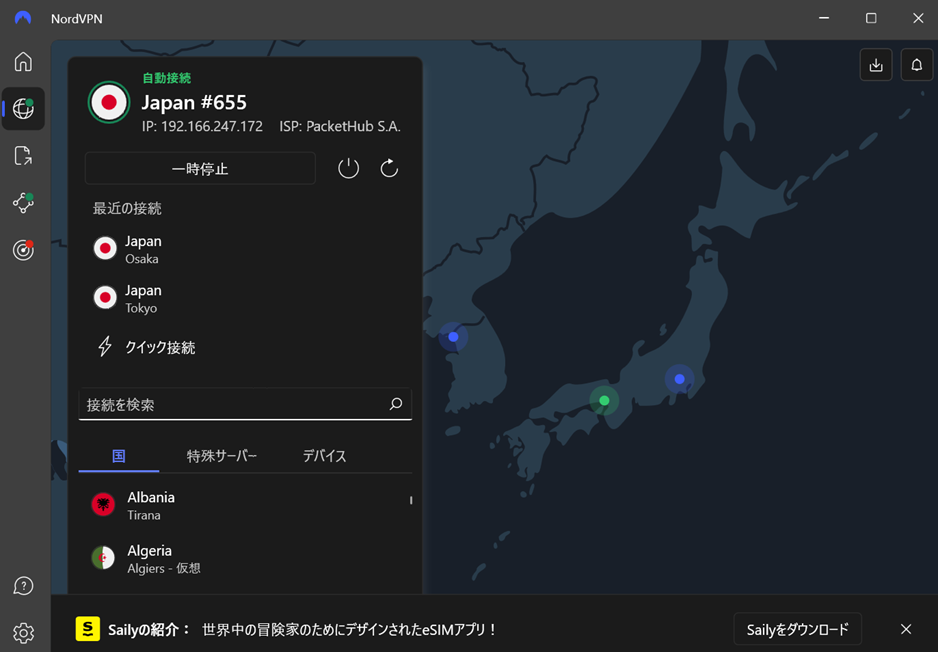
Task: Click the IP: 192.166.247.172 text
Action: click(x=202, y=126)
